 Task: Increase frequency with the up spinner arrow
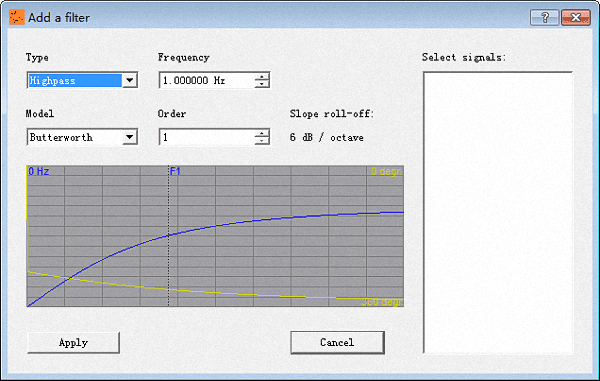(262, 77)
